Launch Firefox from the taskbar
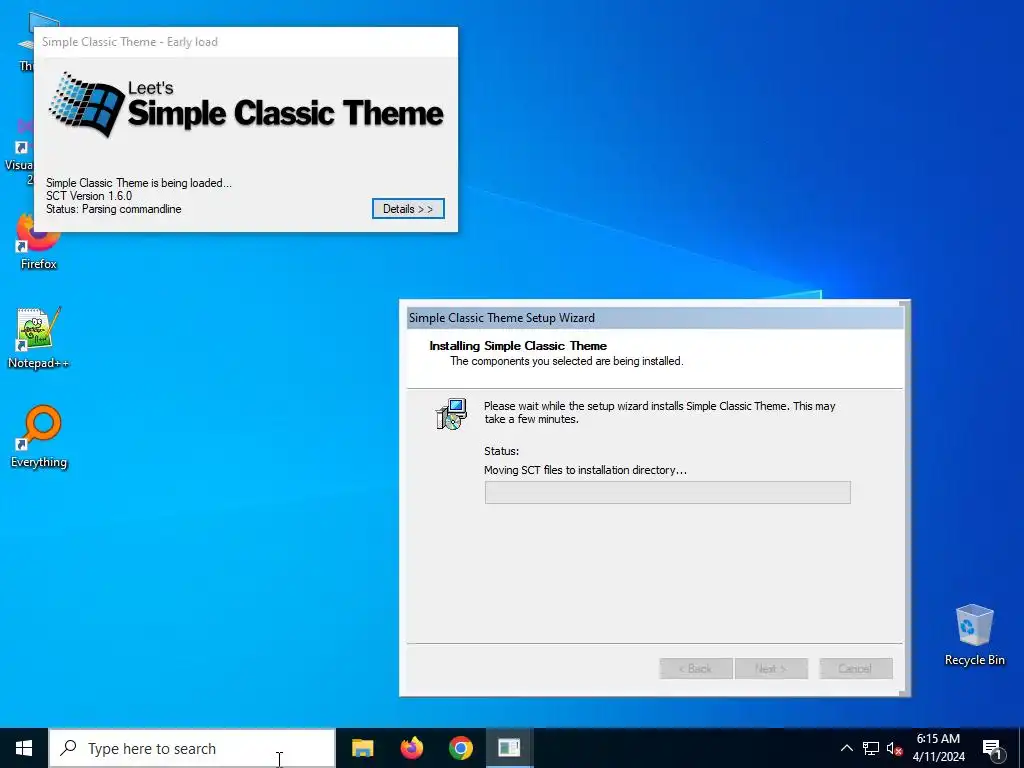 click(x=411, y=748)
